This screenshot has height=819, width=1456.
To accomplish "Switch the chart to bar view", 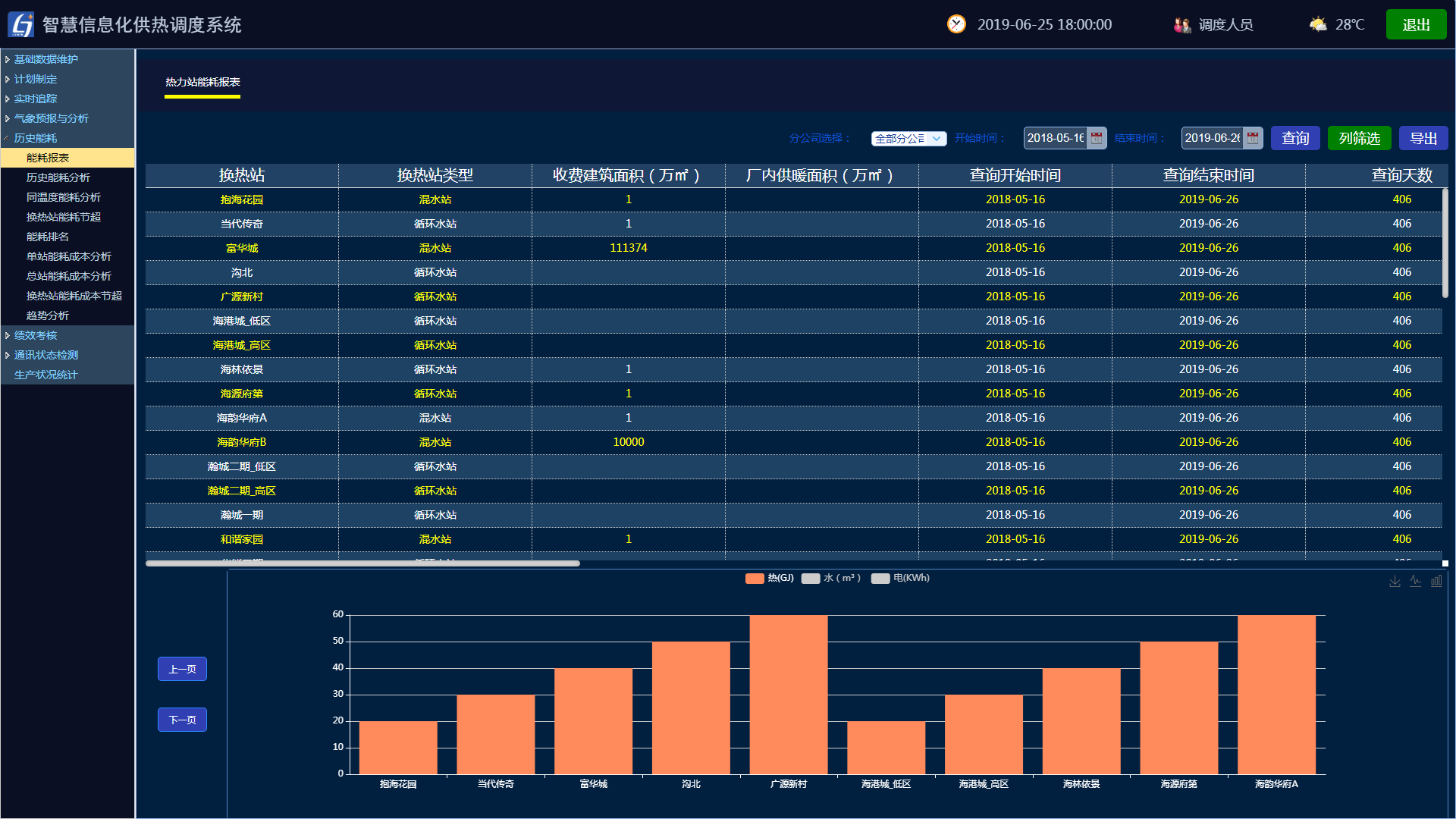I will (1436, 581).
